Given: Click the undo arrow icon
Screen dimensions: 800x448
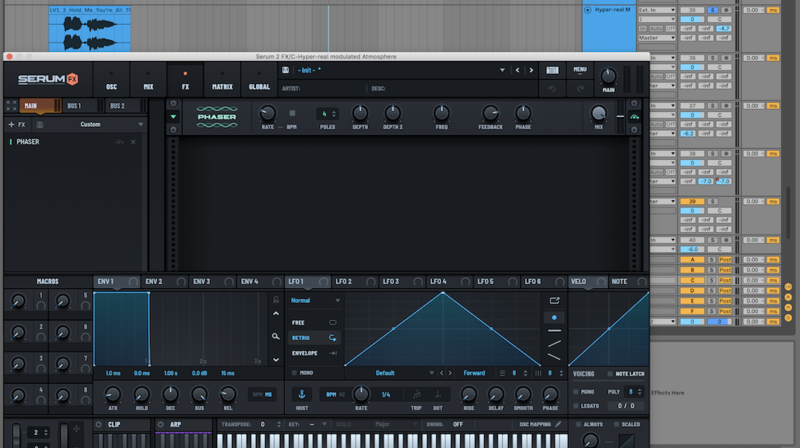Looking at the screenshot, I should point(552,89).
